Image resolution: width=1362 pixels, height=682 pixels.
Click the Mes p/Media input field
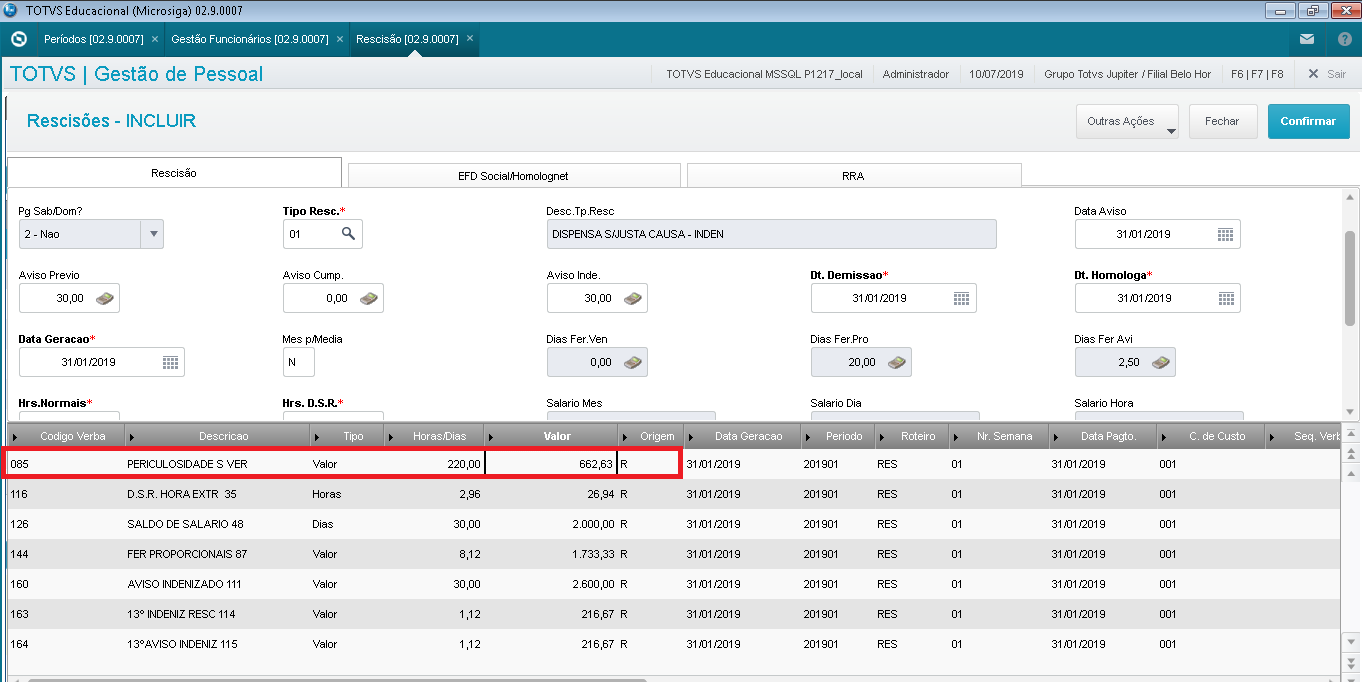pos(298,362)
